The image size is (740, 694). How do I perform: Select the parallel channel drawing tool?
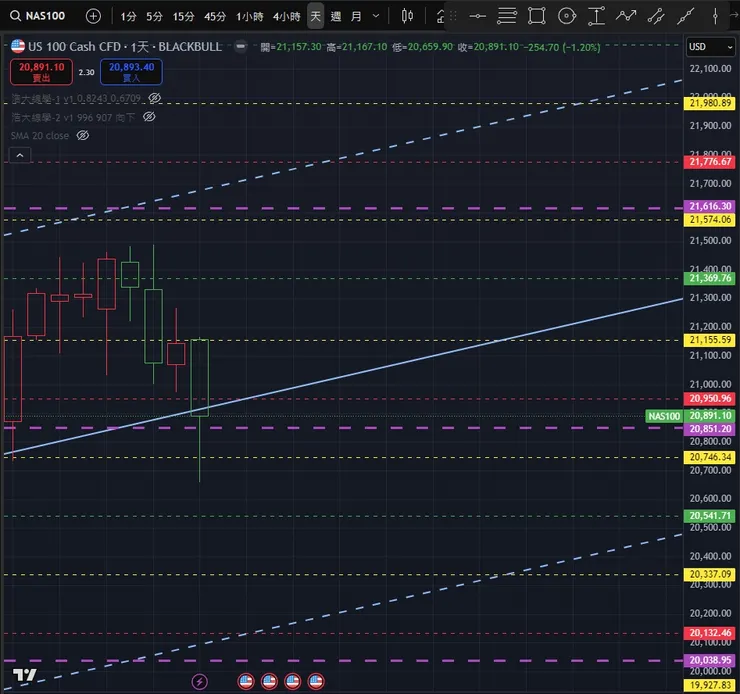point(656,16)
